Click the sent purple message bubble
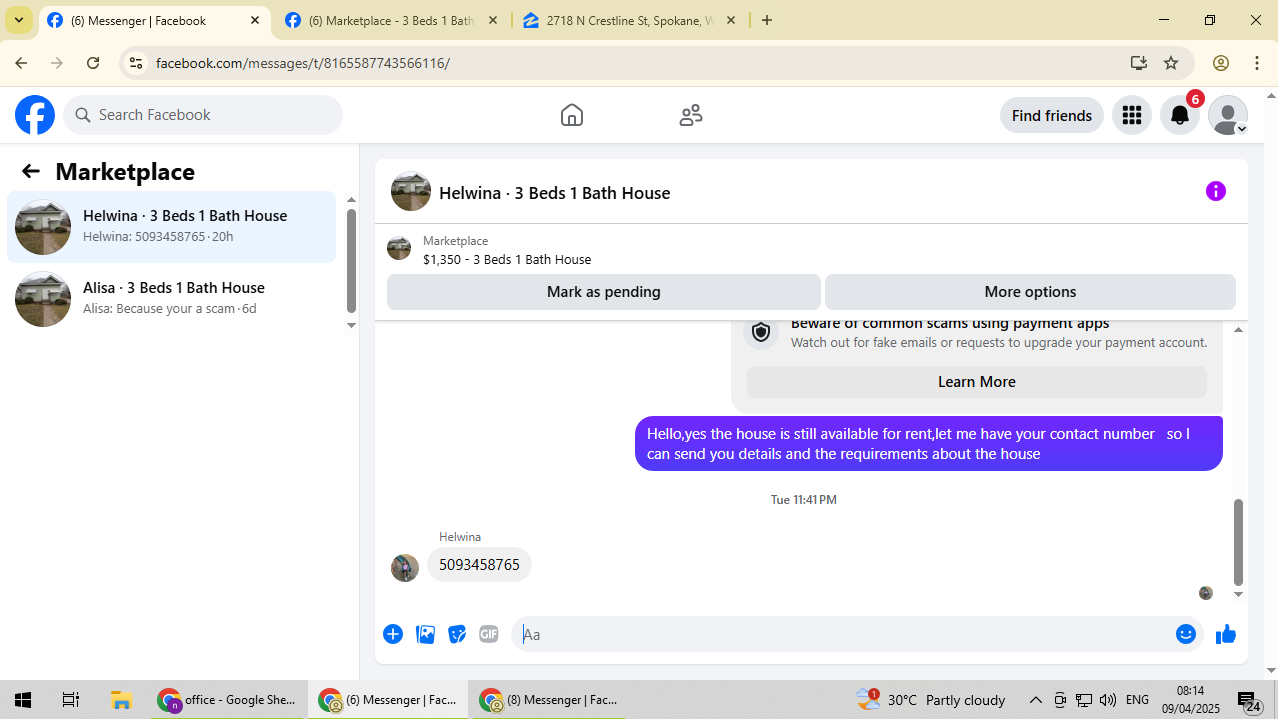This screenshot has width=1278, height=719. [929, 443]
